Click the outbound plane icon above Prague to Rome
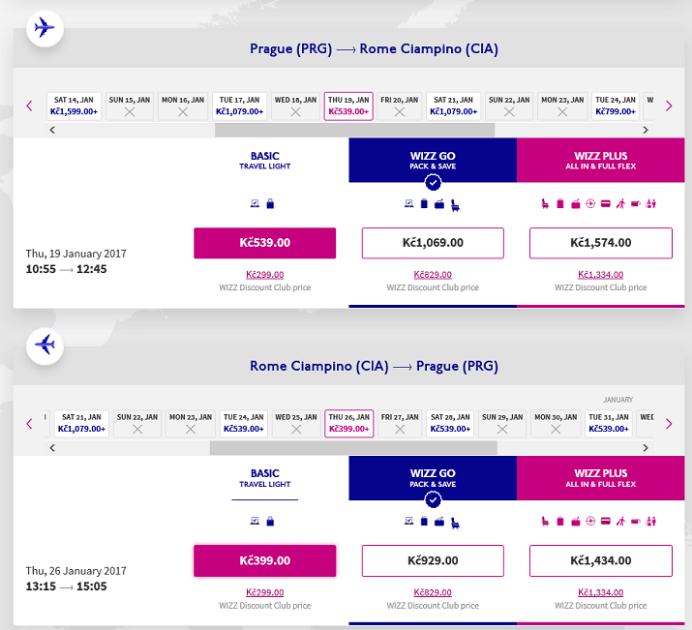This screenshot has height=630, width=692. tap(45, 28)
